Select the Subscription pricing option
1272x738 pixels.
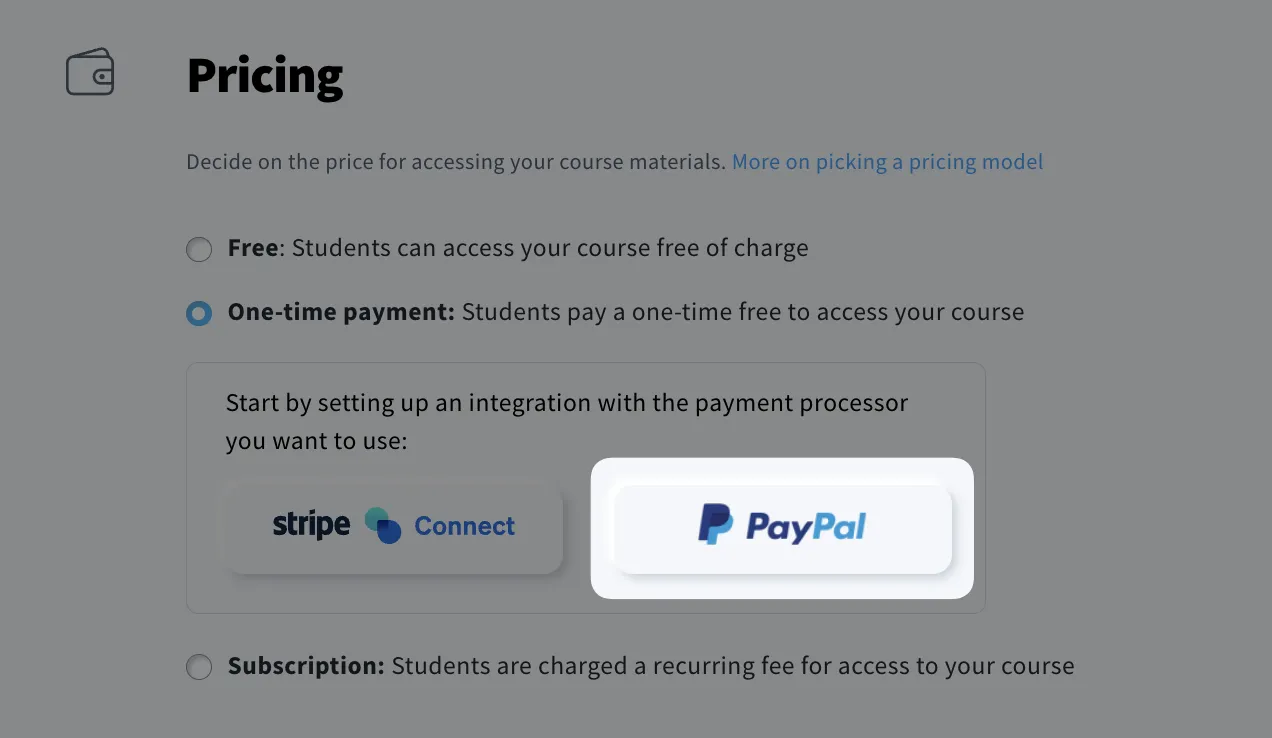point(199,666)
